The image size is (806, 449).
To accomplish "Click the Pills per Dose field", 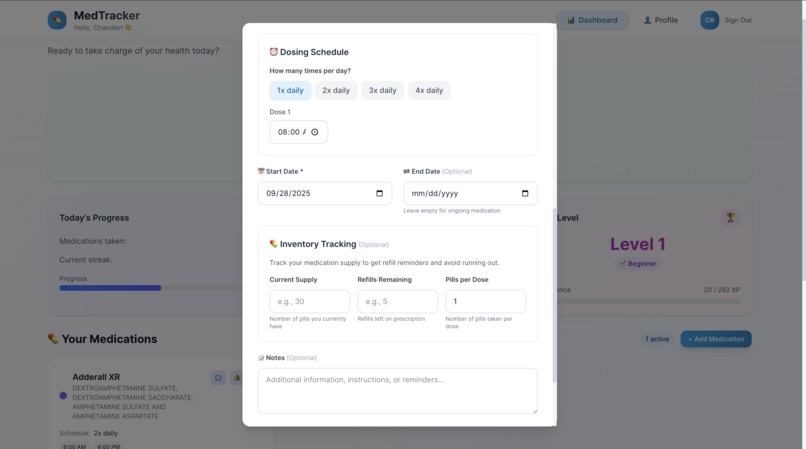I will tap(485, 301).
